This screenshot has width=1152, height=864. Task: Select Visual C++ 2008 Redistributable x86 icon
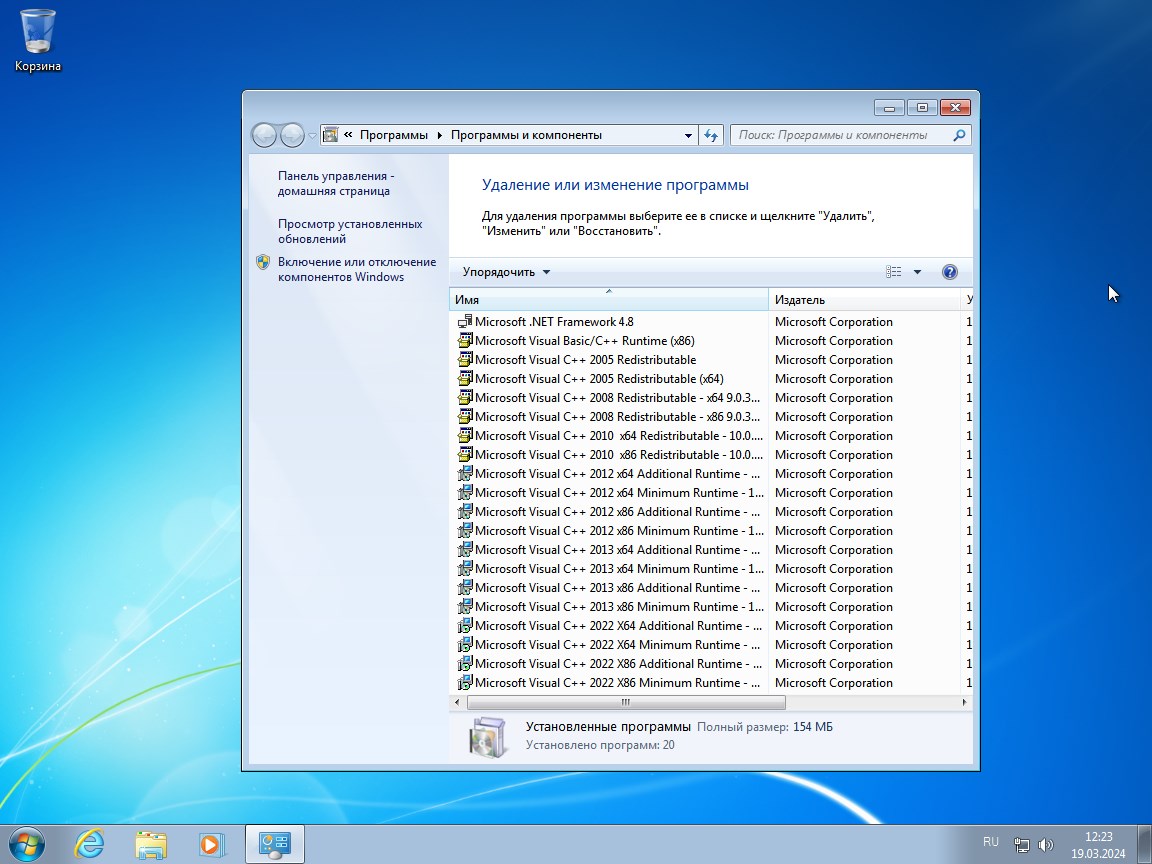464,417
